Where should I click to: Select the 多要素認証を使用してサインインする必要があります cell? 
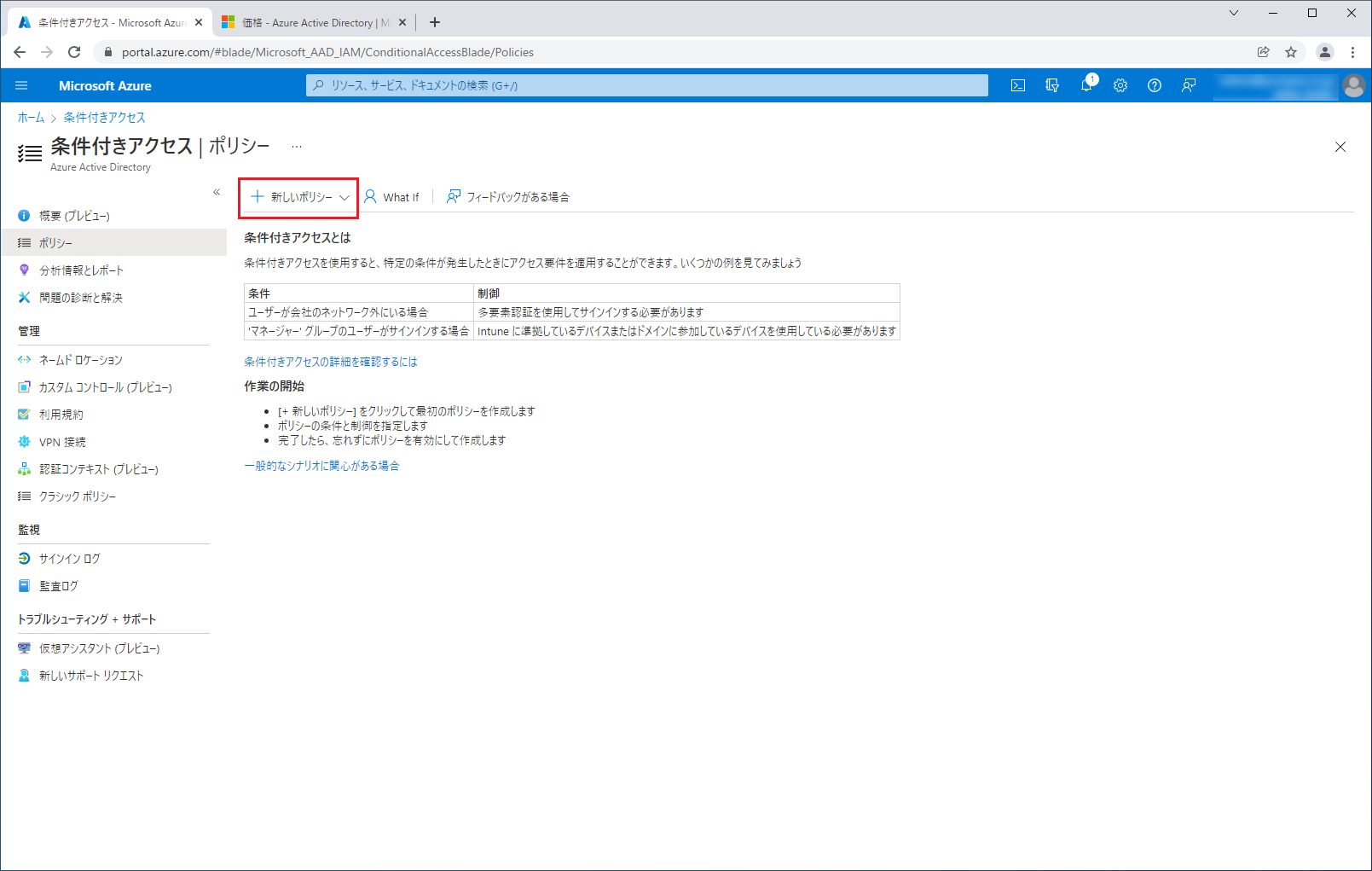pyautogui.click(x=686, y=312)
